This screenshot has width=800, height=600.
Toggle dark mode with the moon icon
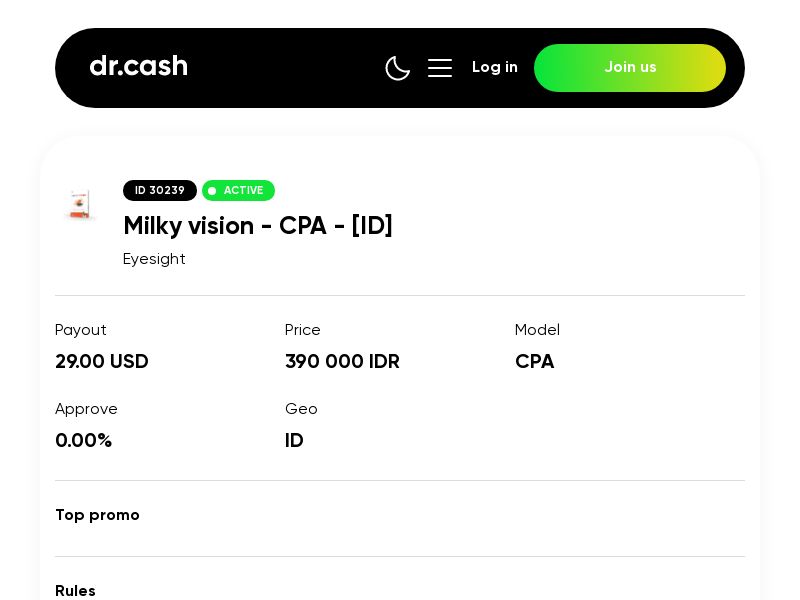pos(398,68)
